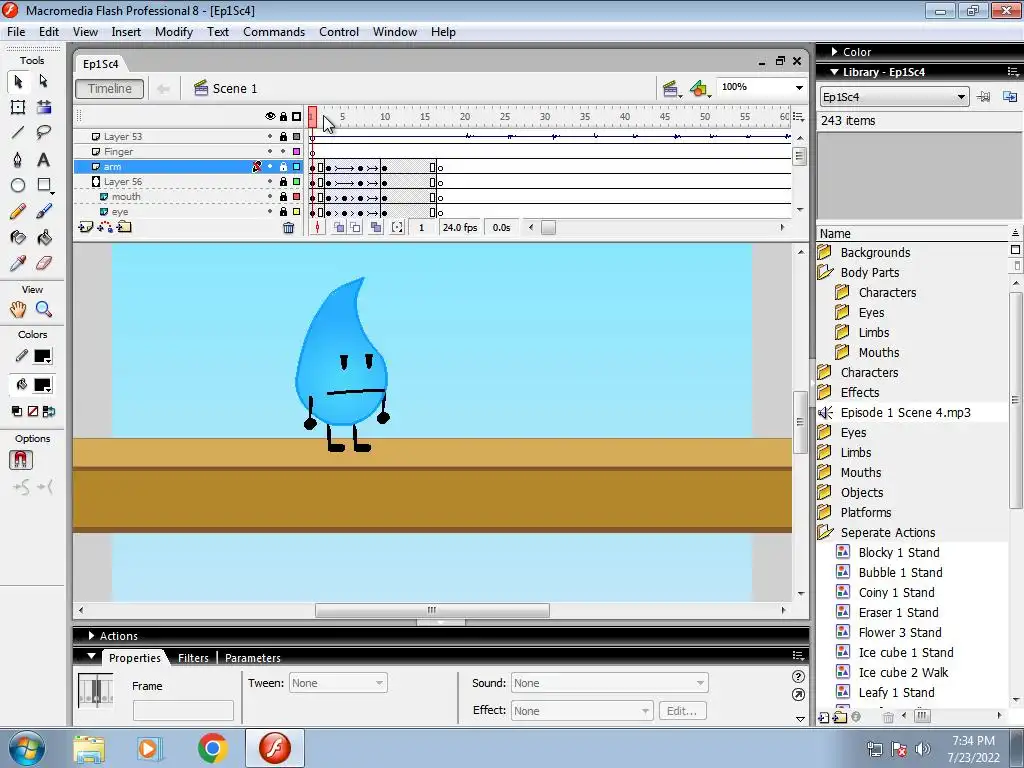Click the Add Motion Guide icon
The width and height of the screenshot is (1024, 768).
coord(105,227)
